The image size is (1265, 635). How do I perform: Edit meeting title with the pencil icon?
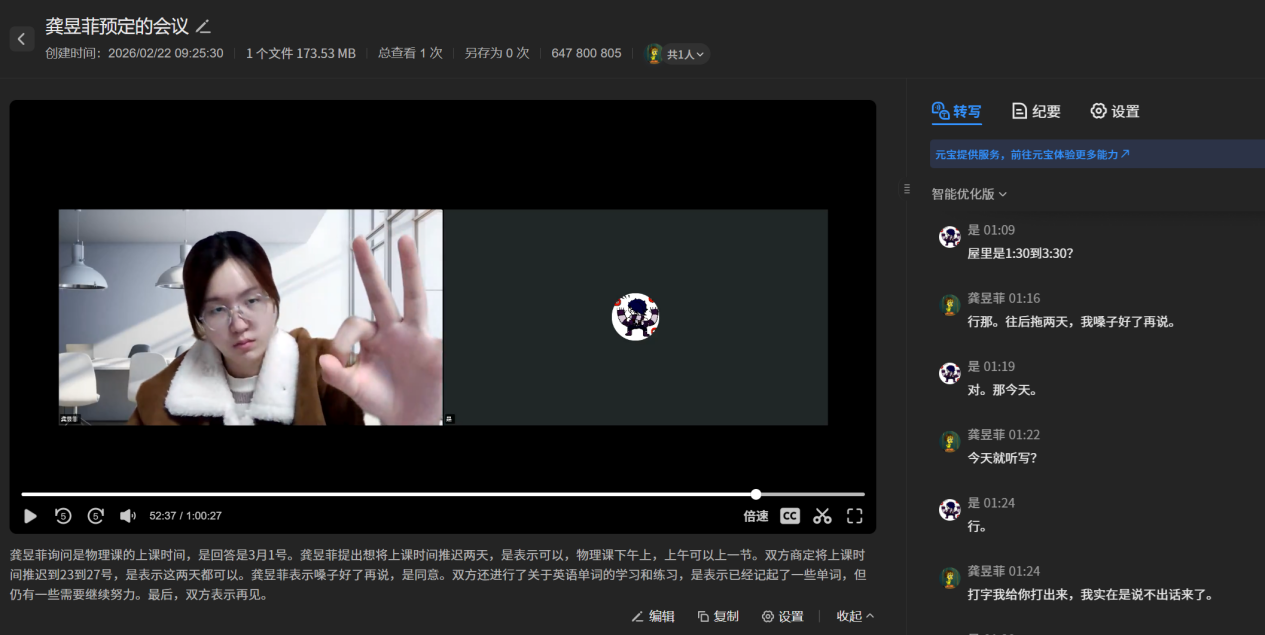204,27
